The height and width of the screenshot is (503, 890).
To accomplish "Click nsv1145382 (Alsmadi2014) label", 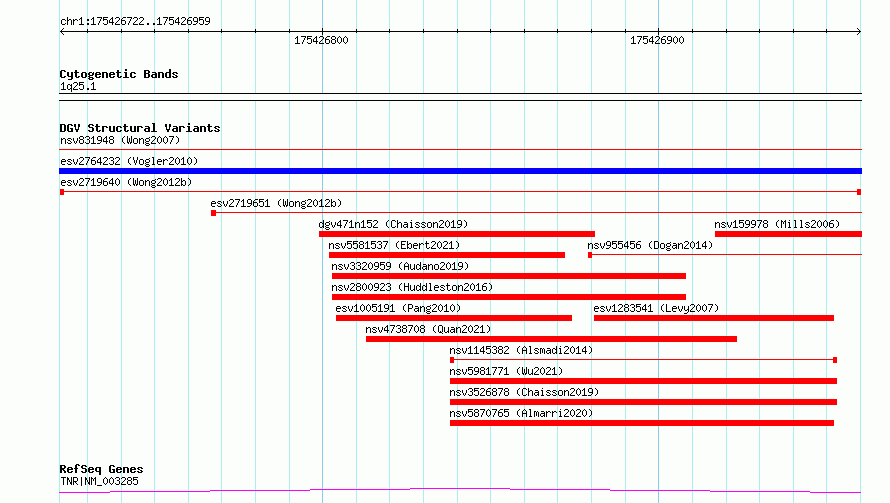I will 521,350.
